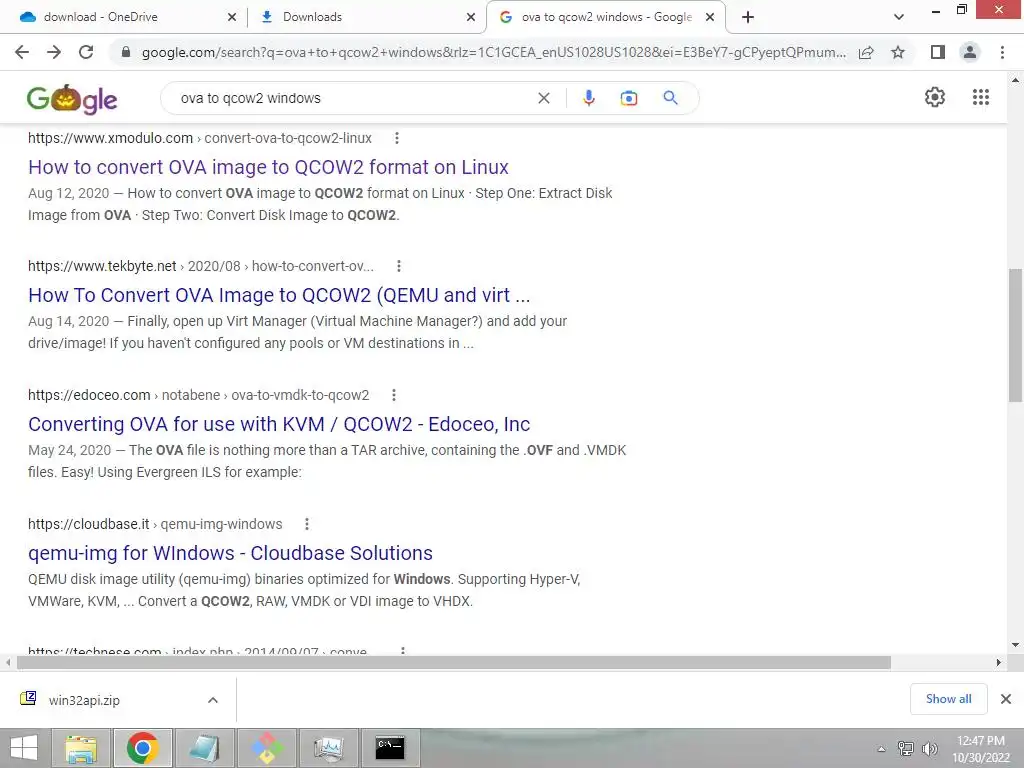This screenshot has height=768, width=1024.
Task: Bookmark this page with the star
Action: pos(898,52)
